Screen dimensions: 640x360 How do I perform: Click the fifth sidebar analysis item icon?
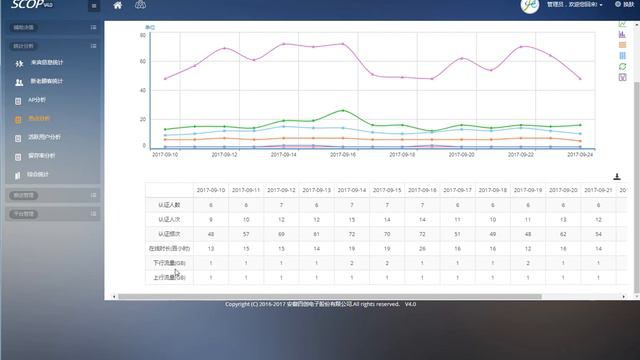click(18, 138)
